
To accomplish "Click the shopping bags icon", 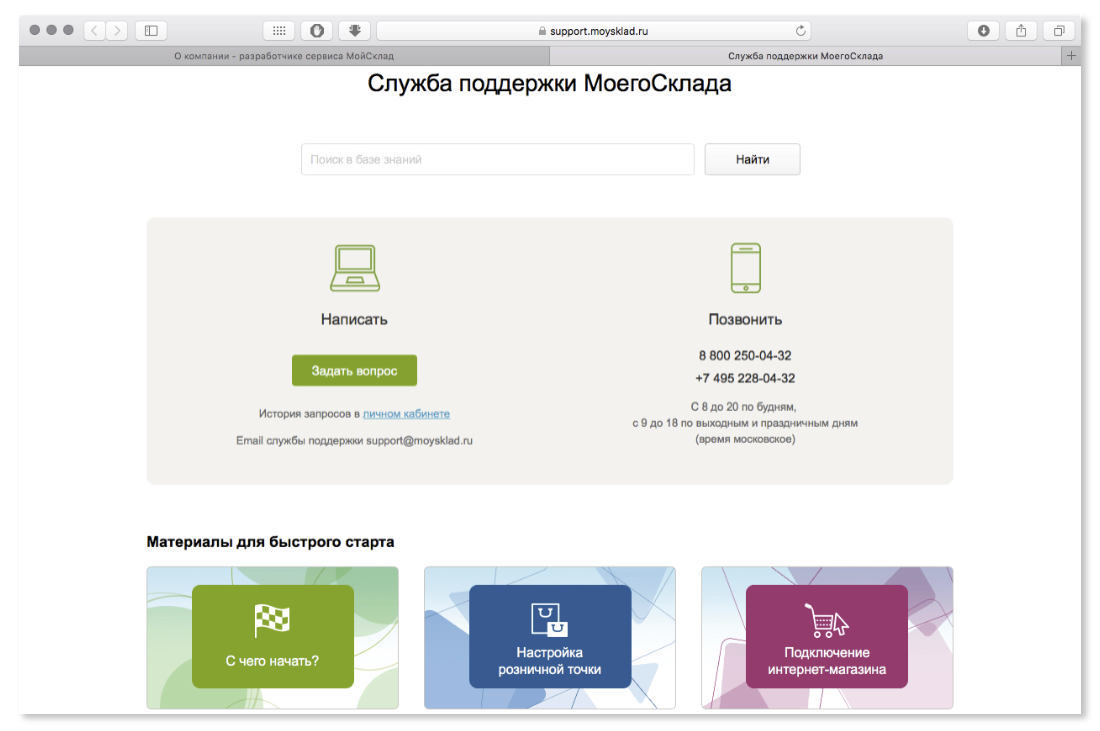I will point(549,619).
